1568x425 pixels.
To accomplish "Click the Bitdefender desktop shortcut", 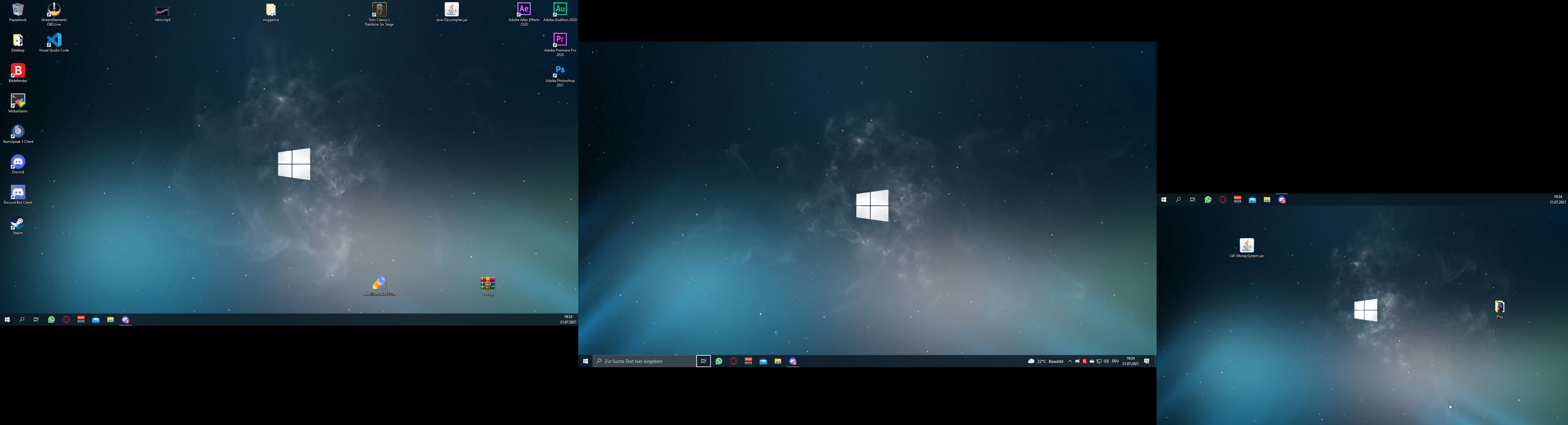I will click(x=18, y=71).
